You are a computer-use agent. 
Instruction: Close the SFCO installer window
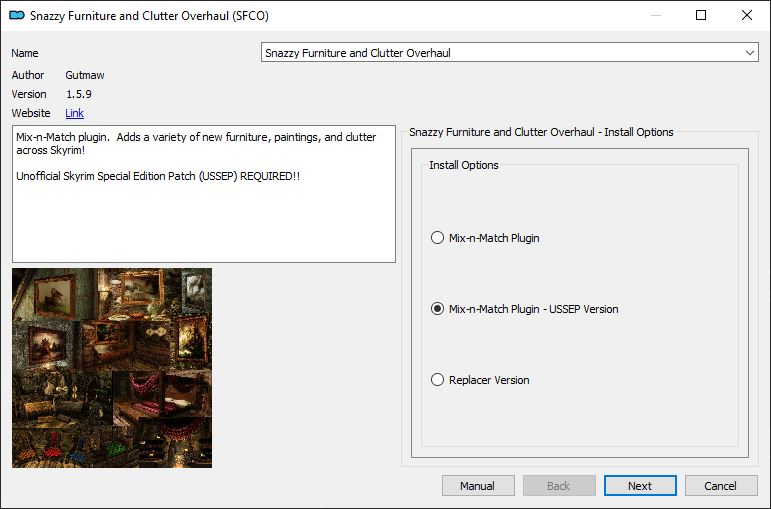[746, 15]
